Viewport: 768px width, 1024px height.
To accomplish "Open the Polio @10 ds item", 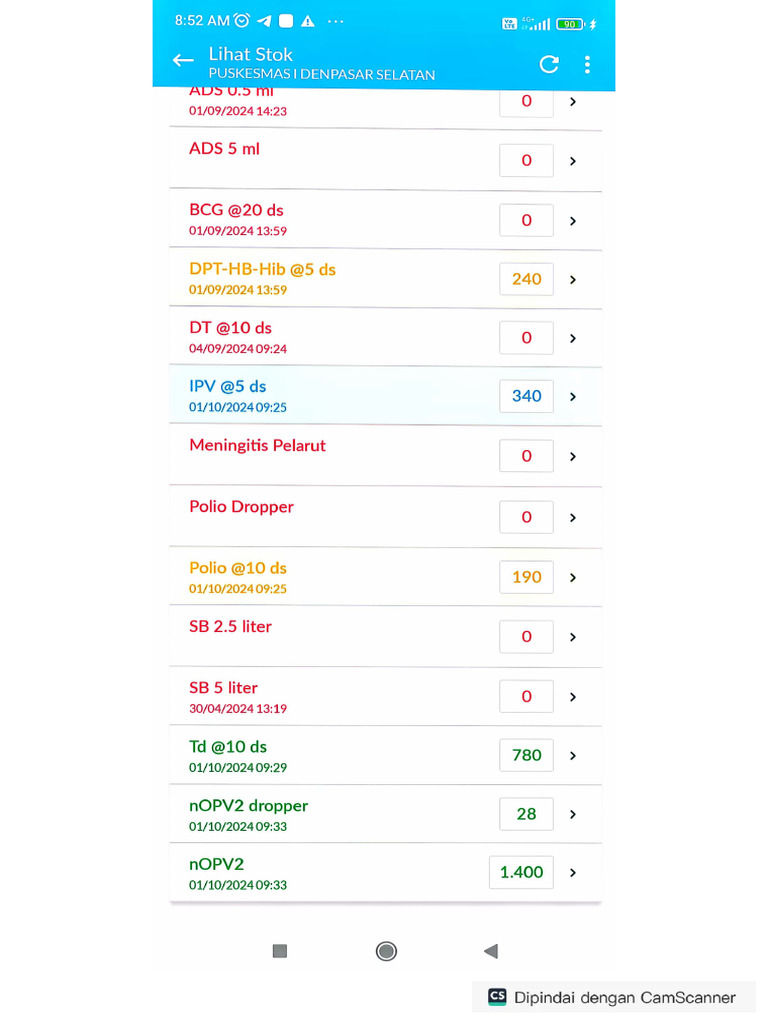I will pos(238,568).
